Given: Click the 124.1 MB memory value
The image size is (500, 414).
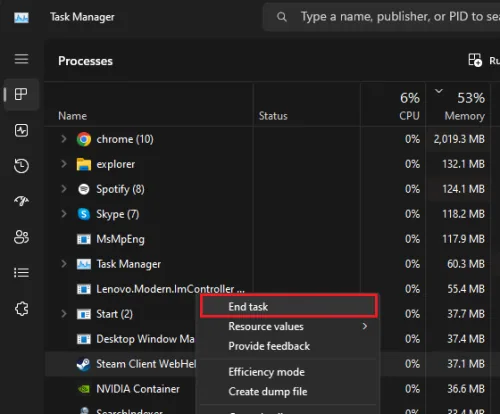Looking at the screenshot, I should (463, 189).
